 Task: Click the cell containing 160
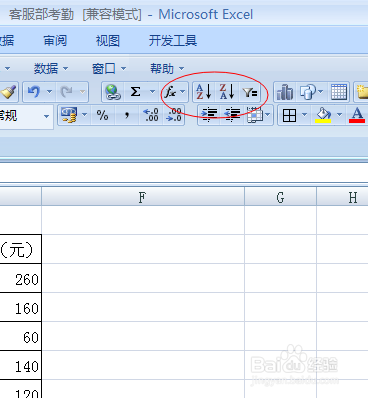(x=21, y=307)
